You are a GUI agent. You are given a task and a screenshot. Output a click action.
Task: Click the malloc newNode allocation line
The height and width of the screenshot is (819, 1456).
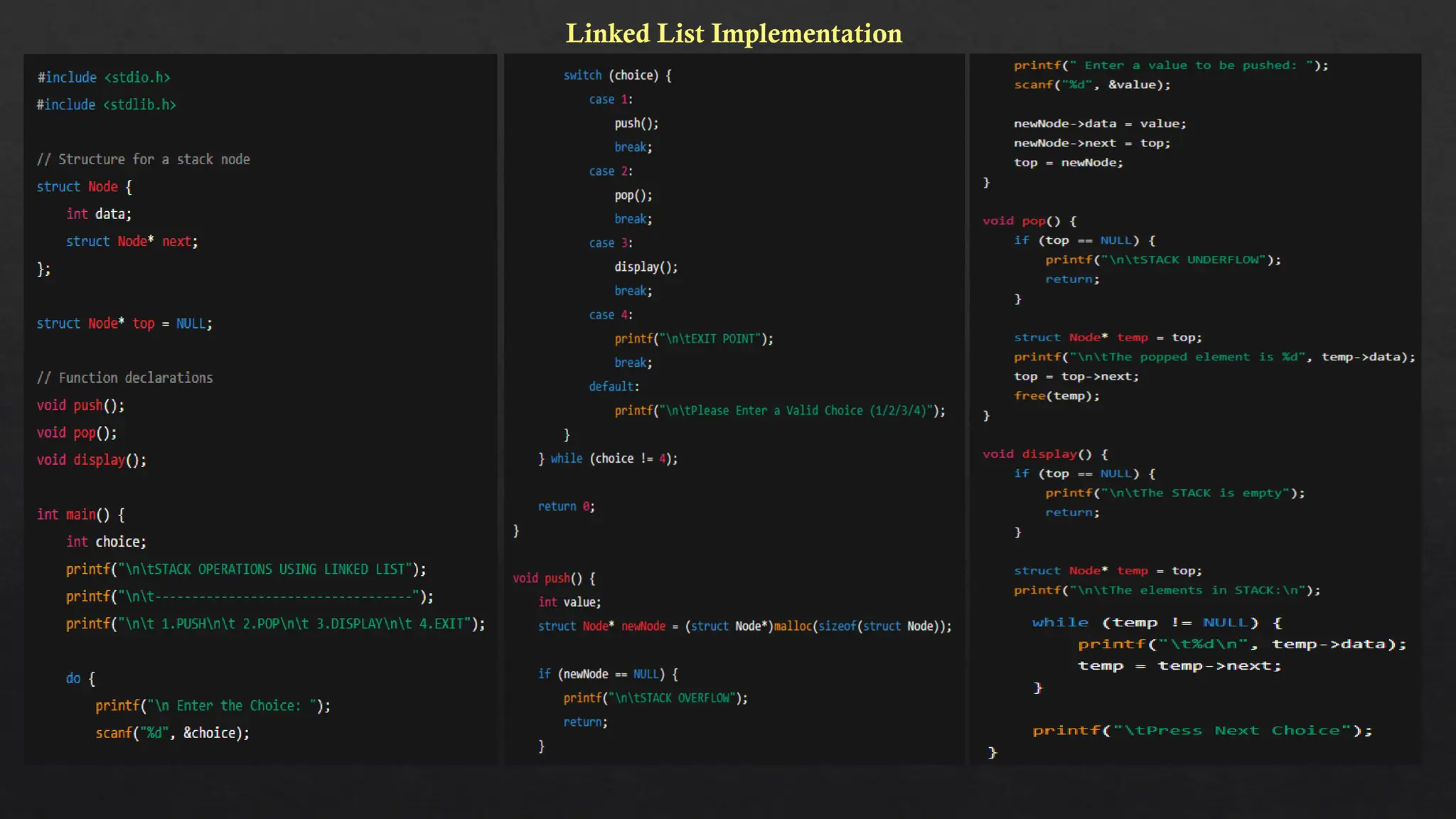pos(745,626)
